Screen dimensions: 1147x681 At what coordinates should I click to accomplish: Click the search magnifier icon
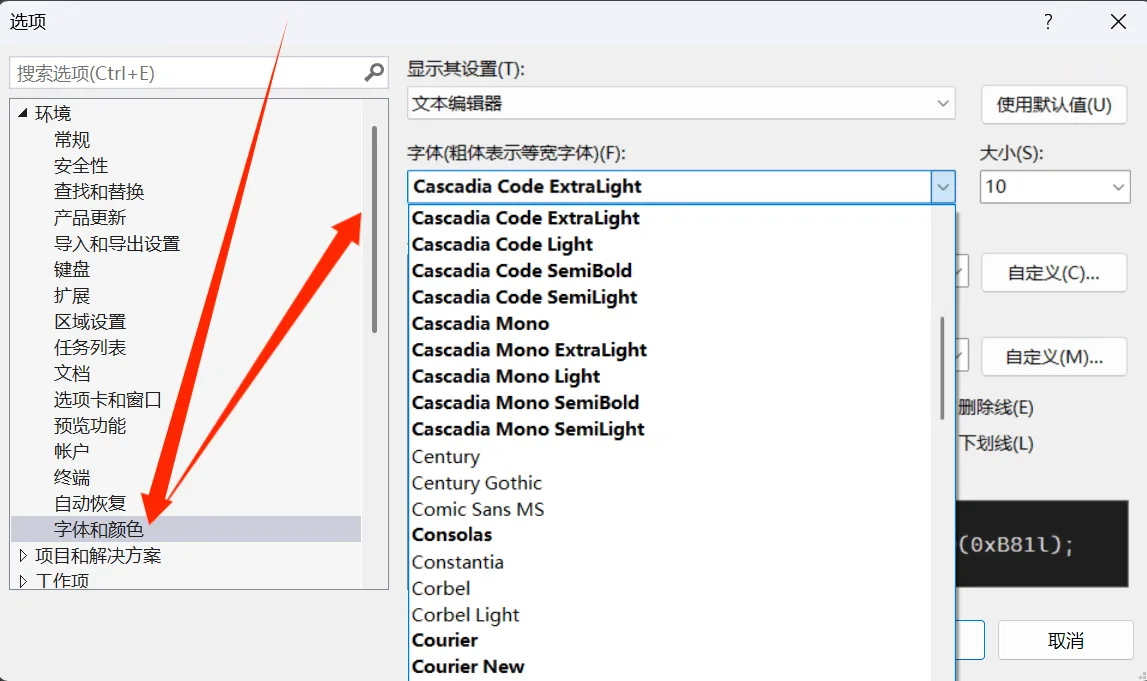[374, 73]
